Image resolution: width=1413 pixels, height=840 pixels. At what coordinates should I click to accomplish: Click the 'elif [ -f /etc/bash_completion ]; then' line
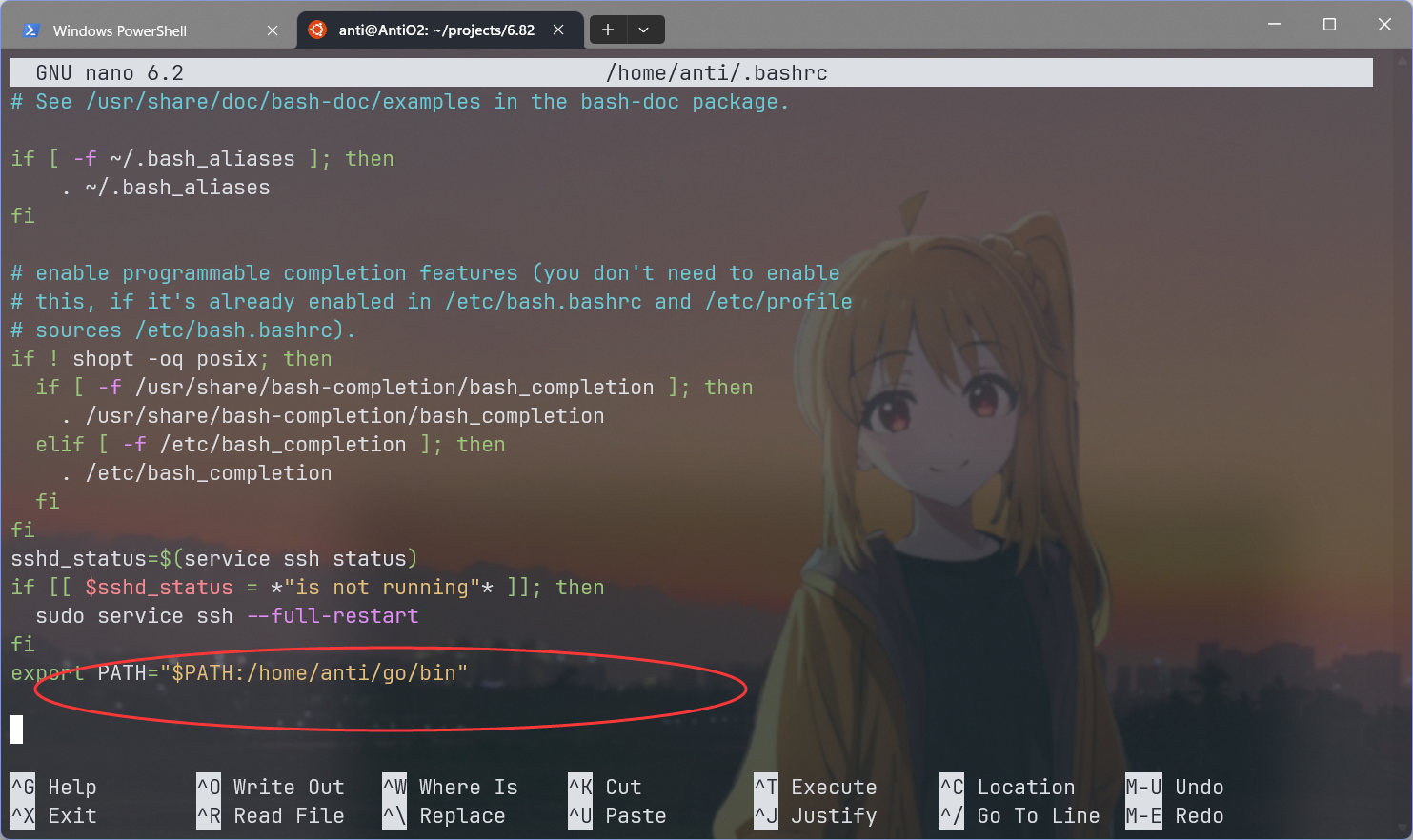271,445
